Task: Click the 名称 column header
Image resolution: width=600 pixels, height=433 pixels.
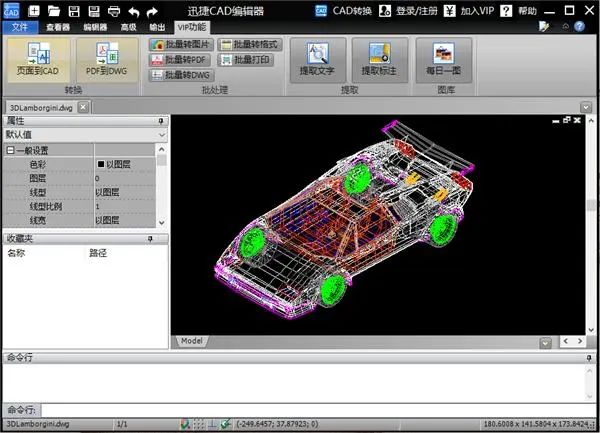Action: (x=16, y=253)
